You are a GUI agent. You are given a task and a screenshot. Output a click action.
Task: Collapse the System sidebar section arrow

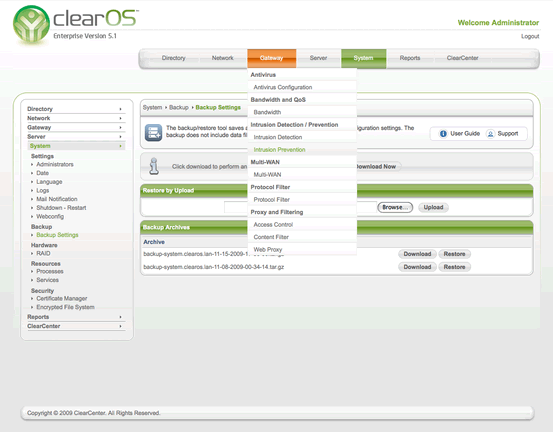pos(120,146)
